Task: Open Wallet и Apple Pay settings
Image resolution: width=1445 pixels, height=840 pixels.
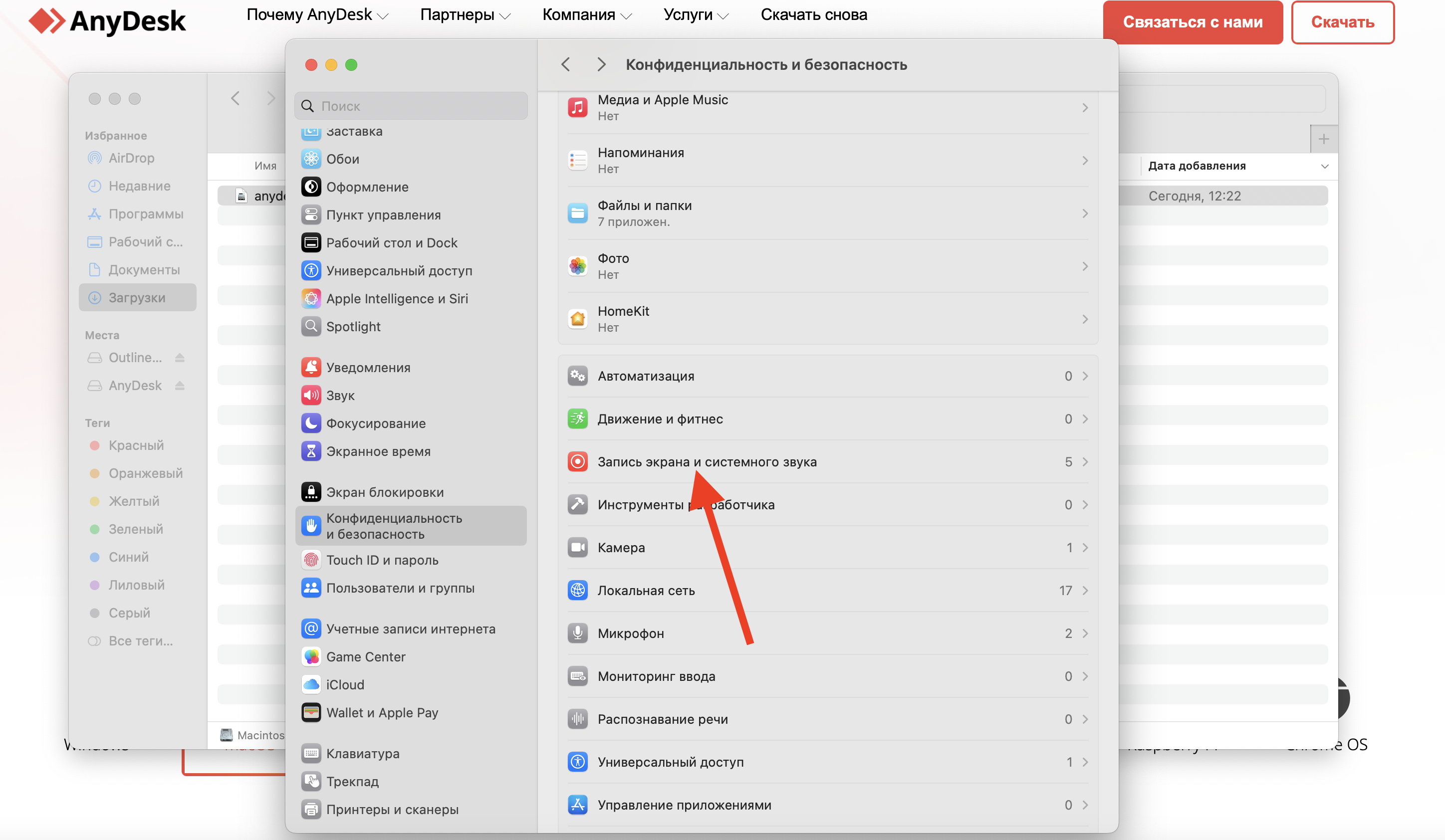Action: coord(411,713)
